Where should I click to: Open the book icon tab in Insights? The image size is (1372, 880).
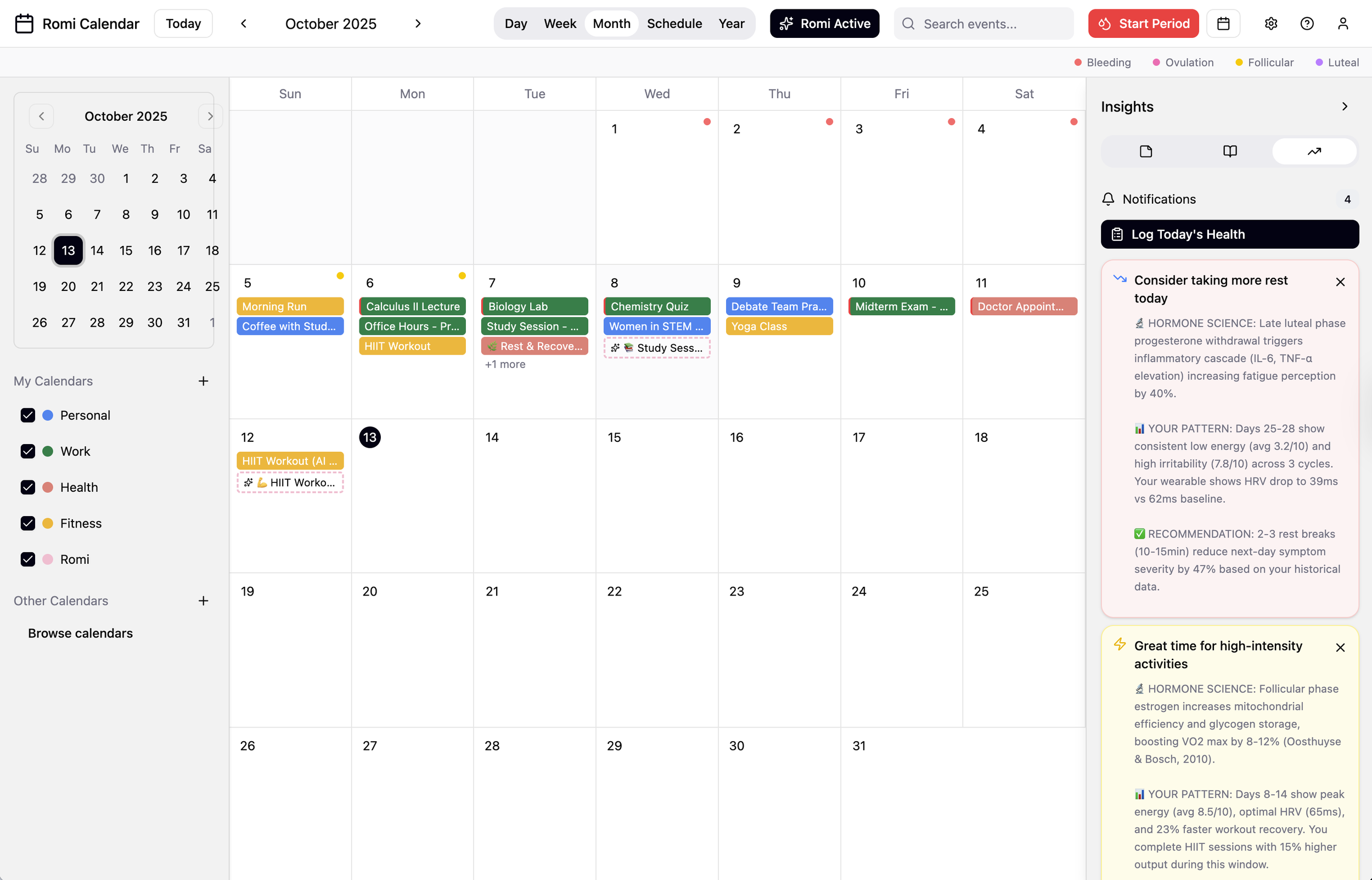[x=1230, y=152]
